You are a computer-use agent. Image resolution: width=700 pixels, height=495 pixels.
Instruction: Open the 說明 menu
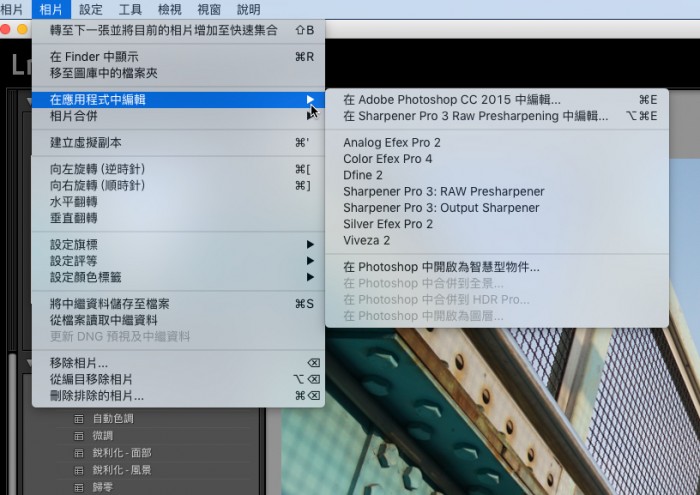pyautogui.click(x=248, y=9)
